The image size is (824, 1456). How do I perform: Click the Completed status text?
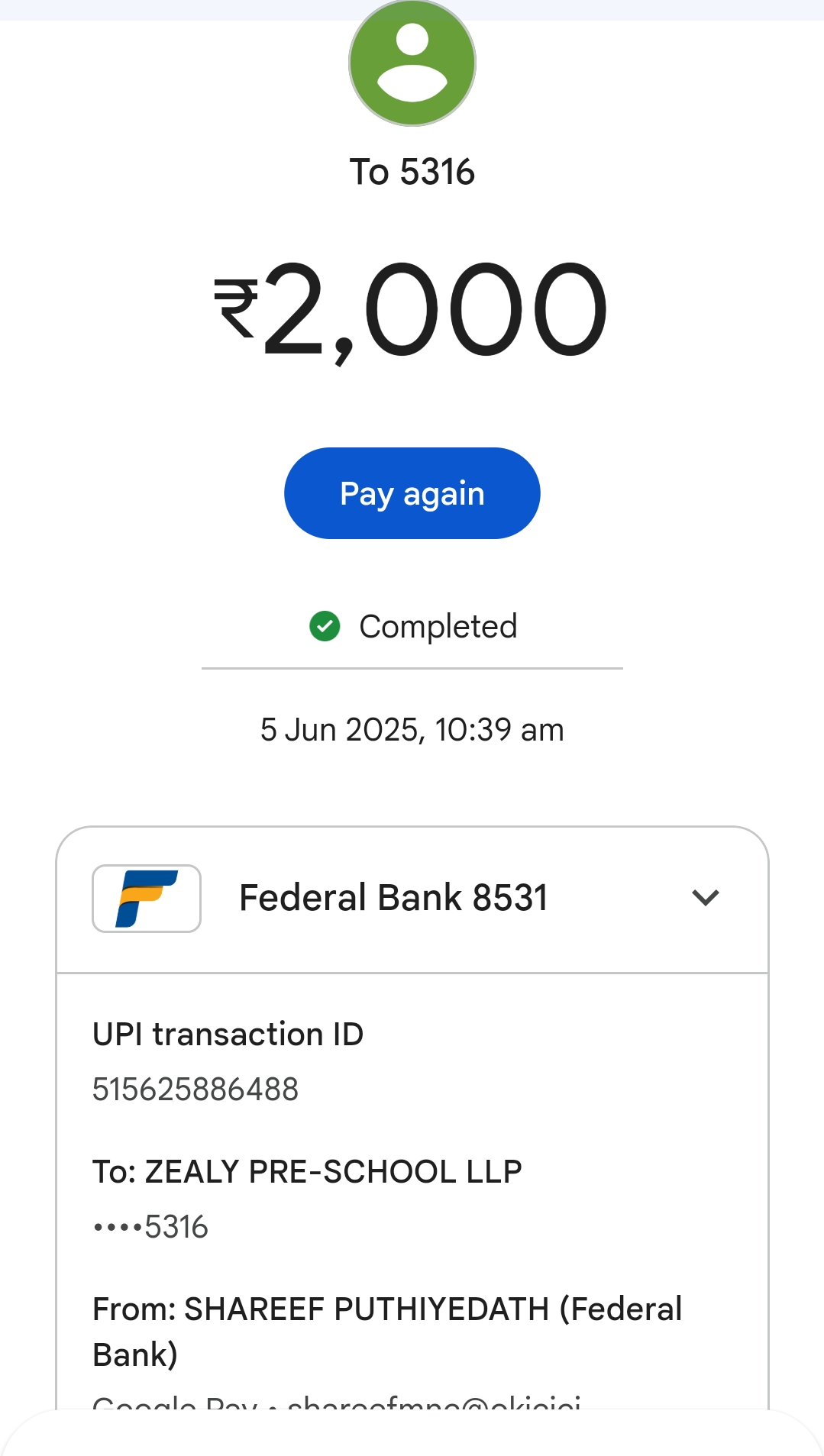click(x=438, y=626)
